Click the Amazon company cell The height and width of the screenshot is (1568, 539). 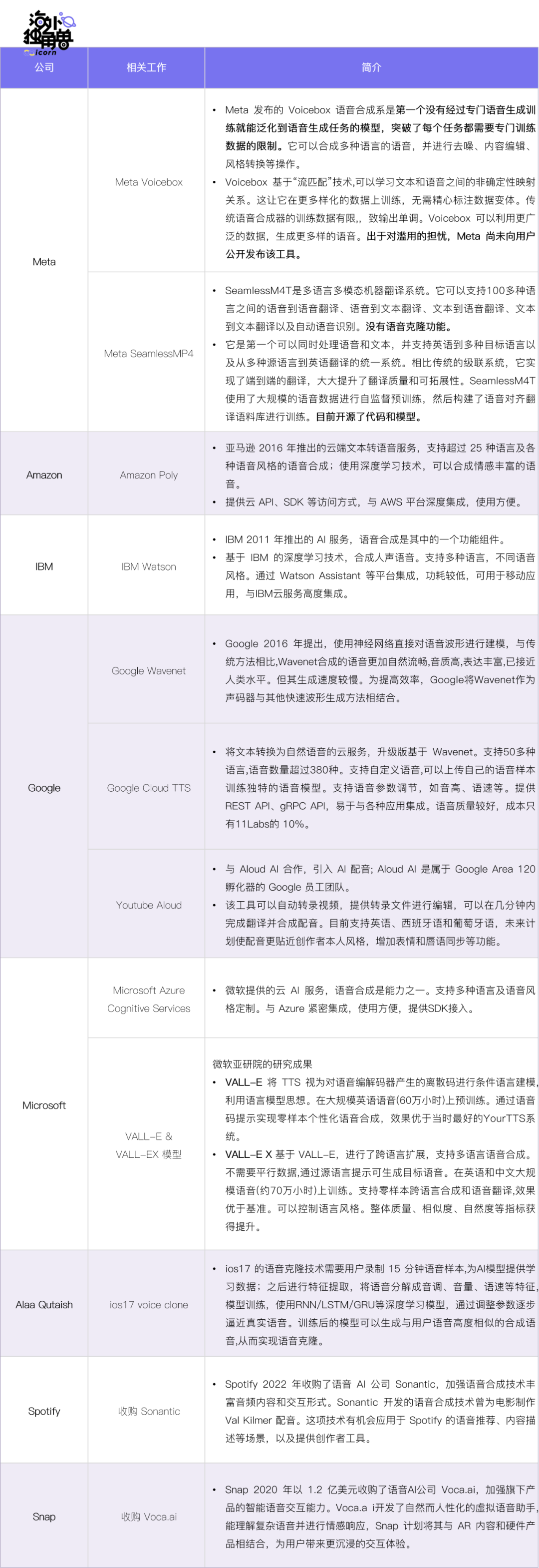click(44, 475)
